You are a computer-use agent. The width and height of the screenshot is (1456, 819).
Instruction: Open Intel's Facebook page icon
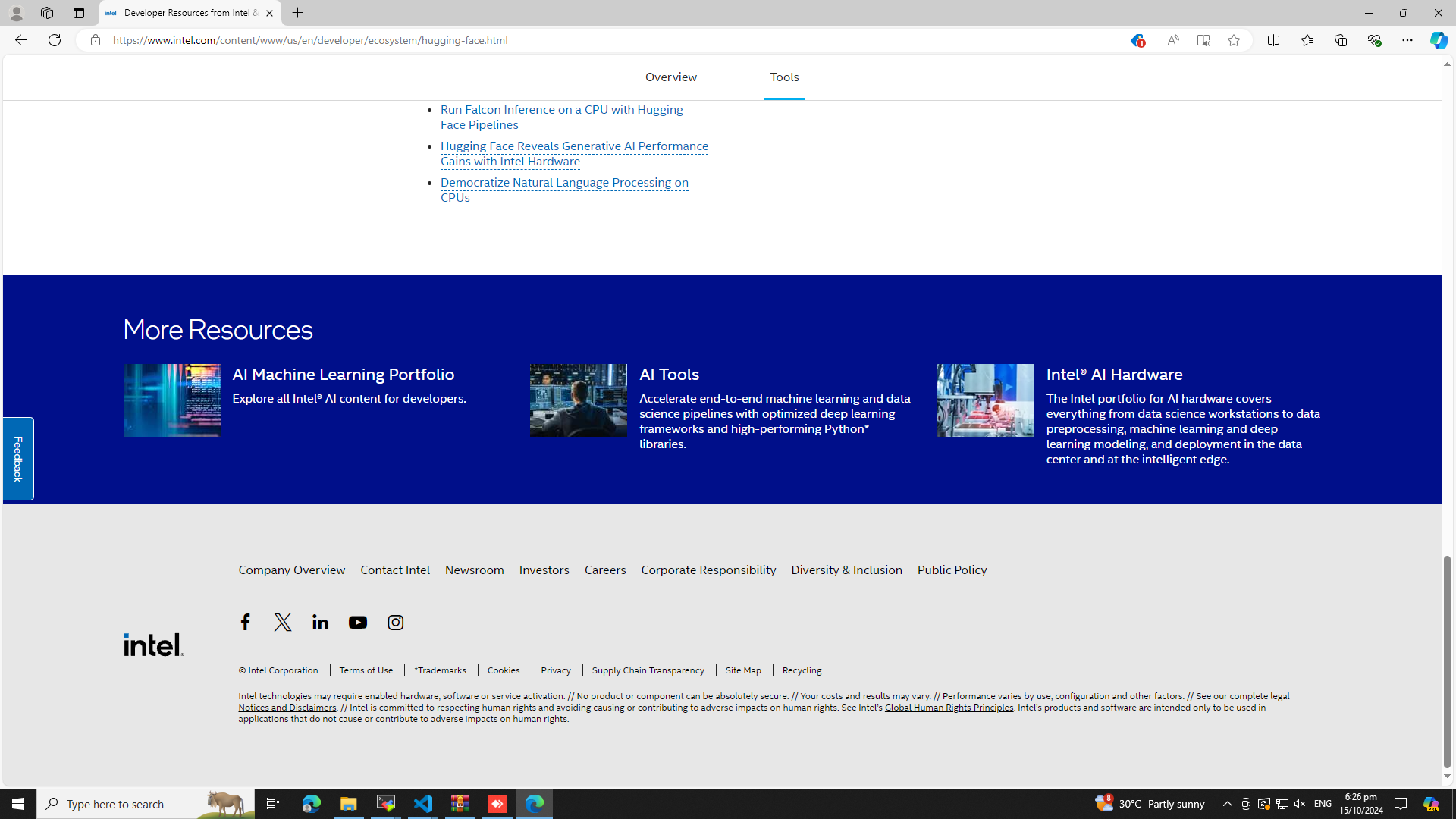click(x=245, y=622)
